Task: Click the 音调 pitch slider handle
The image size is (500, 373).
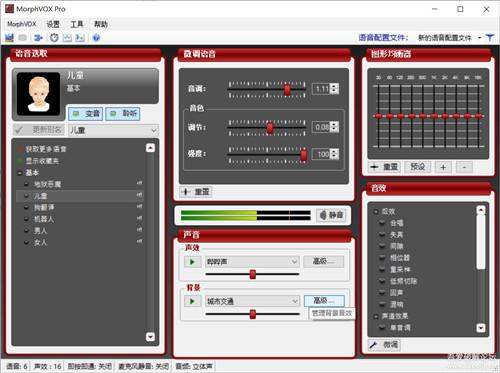Action: (x=287, y=89)
